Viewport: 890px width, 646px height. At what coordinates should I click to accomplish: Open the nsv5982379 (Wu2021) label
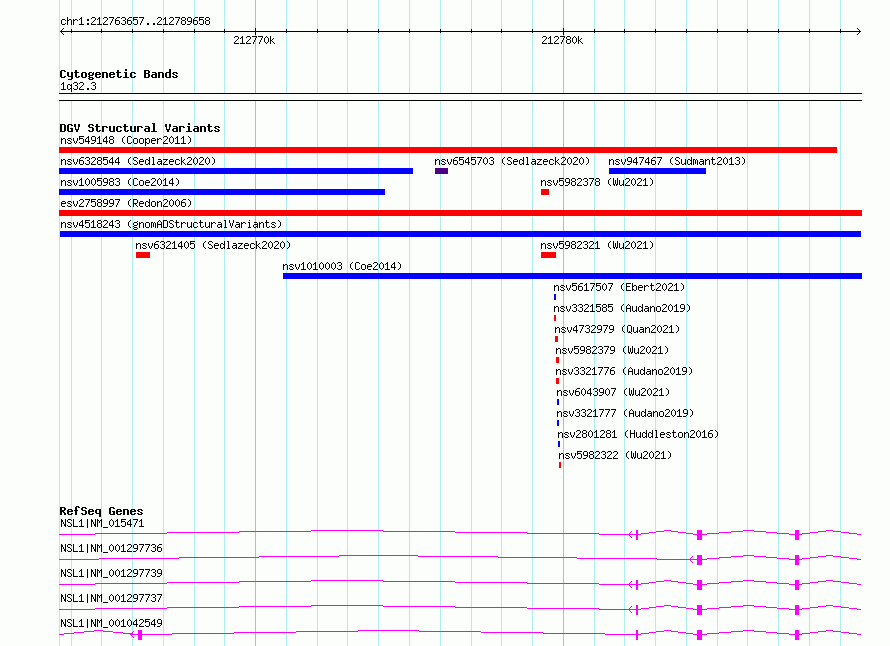[x=612, y=350]
